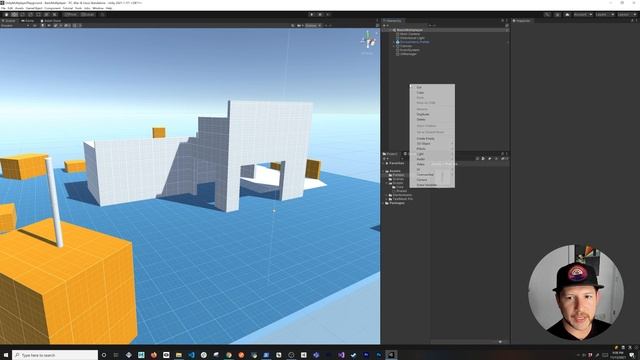The image size is (640, 360).
Task: Open the Shaded draw mode dropdown
Action: click(x=15, y=25)
